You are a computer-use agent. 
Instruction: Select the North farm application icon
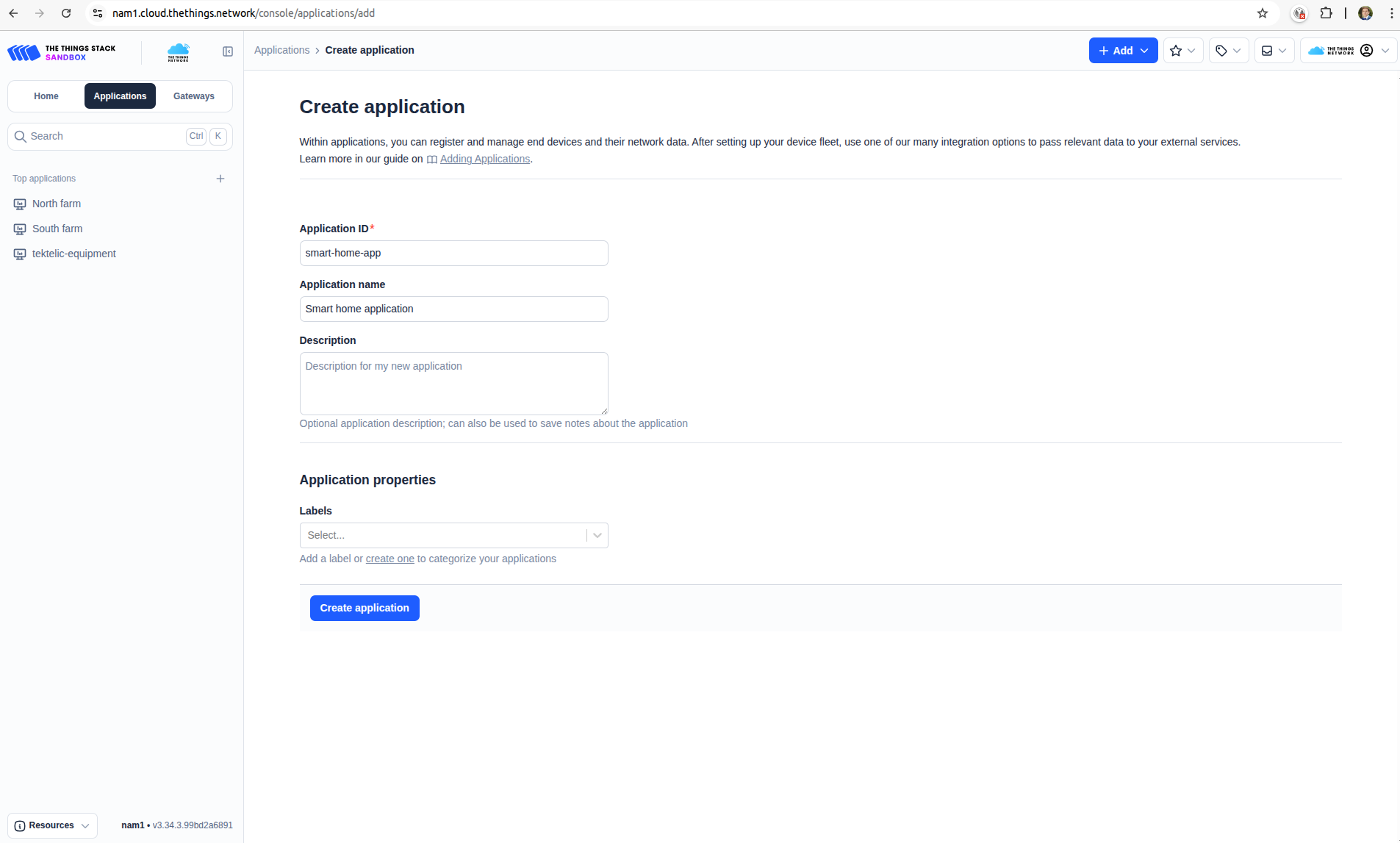coord(19,204)
